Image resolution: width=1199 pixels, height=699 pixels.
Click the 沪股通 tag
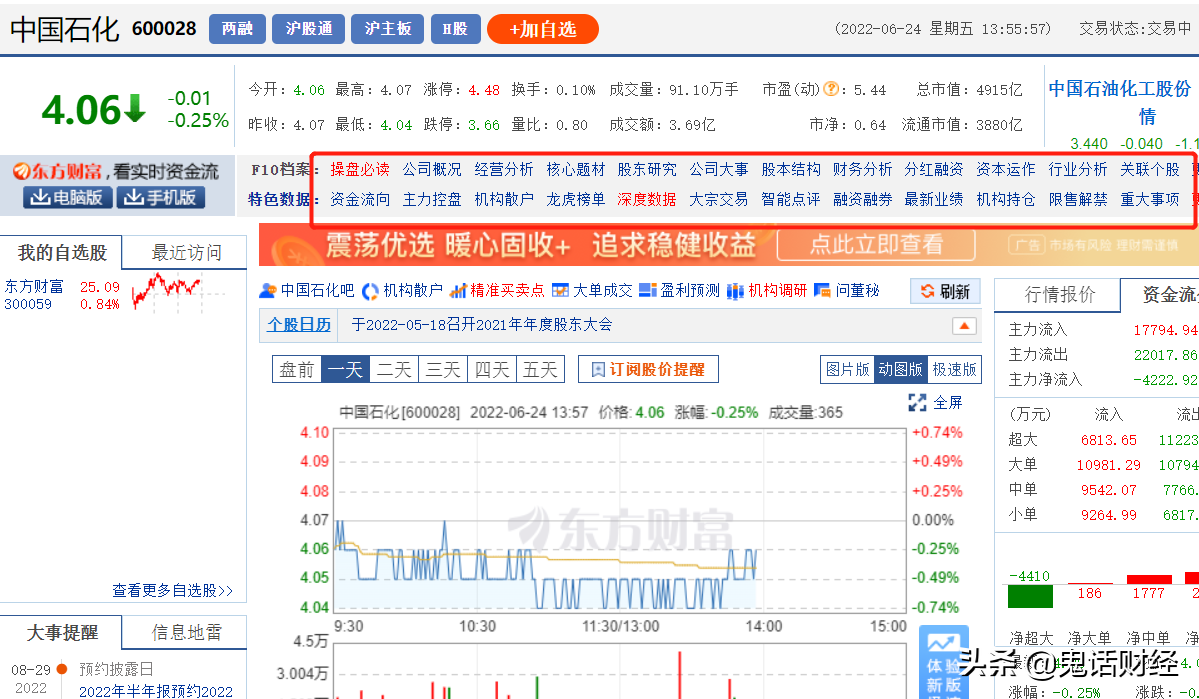point(308,29)
